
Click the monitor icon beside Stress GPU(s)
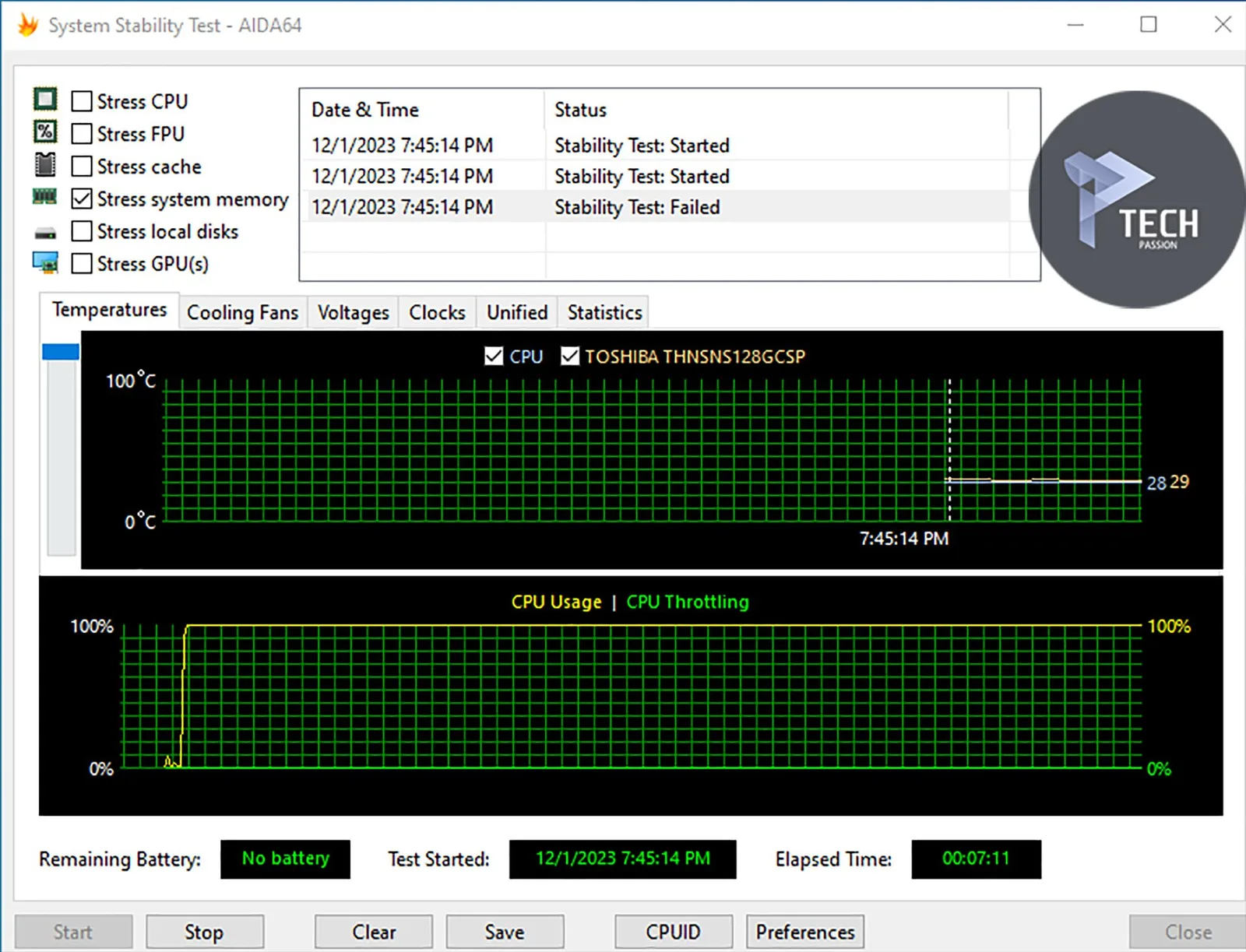(x=45, y=263)
